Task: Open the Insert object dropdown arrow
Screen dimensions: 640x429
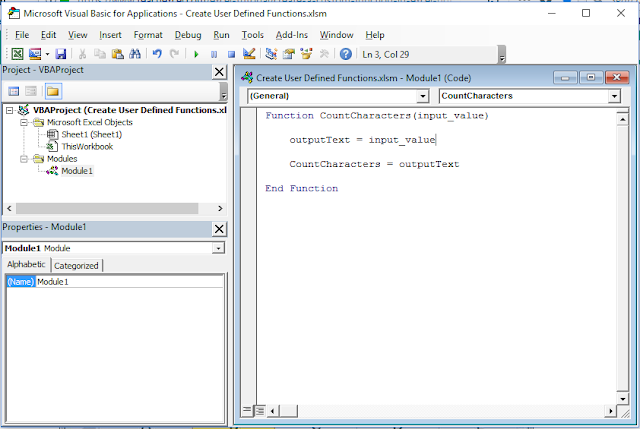Action: 47,54
